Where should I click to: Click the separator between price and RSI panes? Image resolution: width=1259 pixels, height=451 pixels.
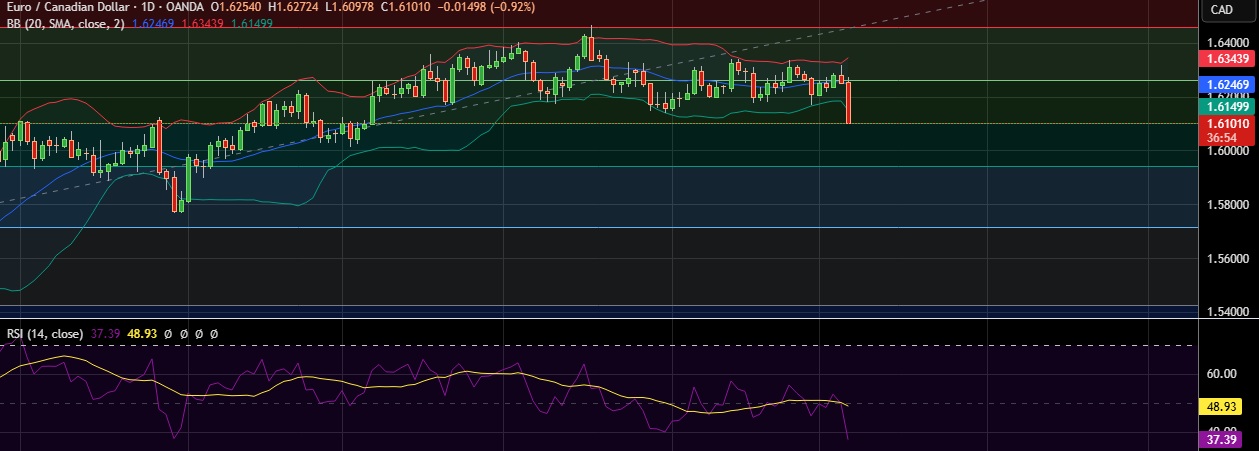click(x=600, y=321)
